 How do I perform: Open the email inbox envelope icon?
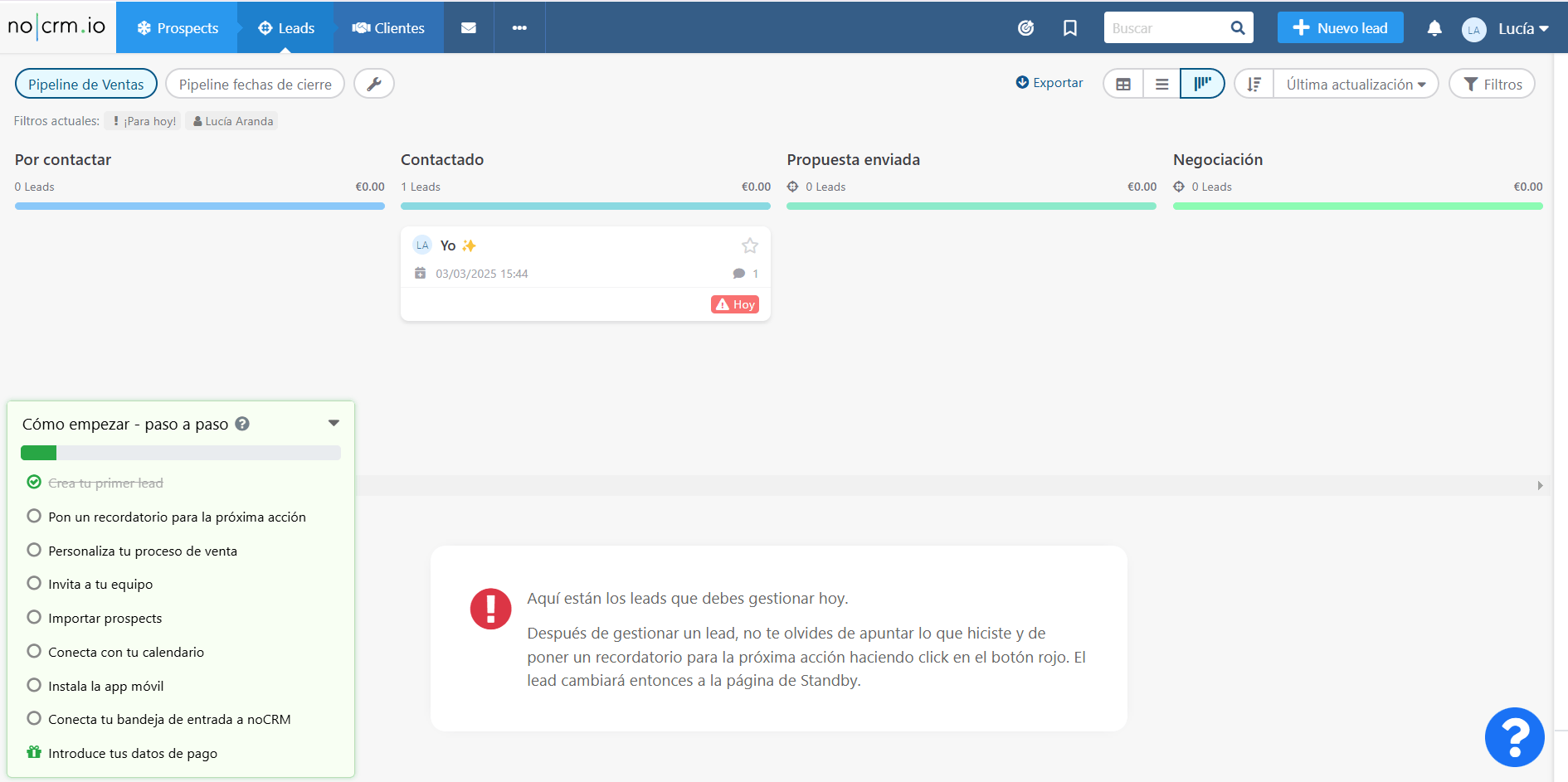(x=469, y=27)
